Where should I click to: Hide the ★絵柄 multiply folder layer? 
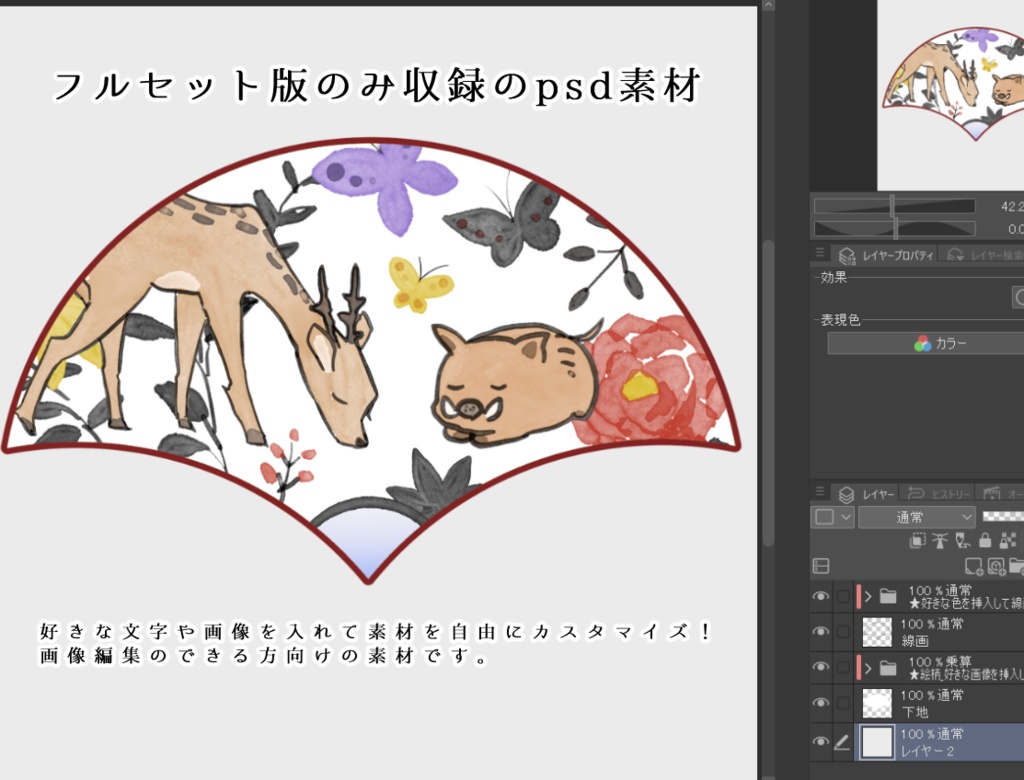tap(821, 668)
